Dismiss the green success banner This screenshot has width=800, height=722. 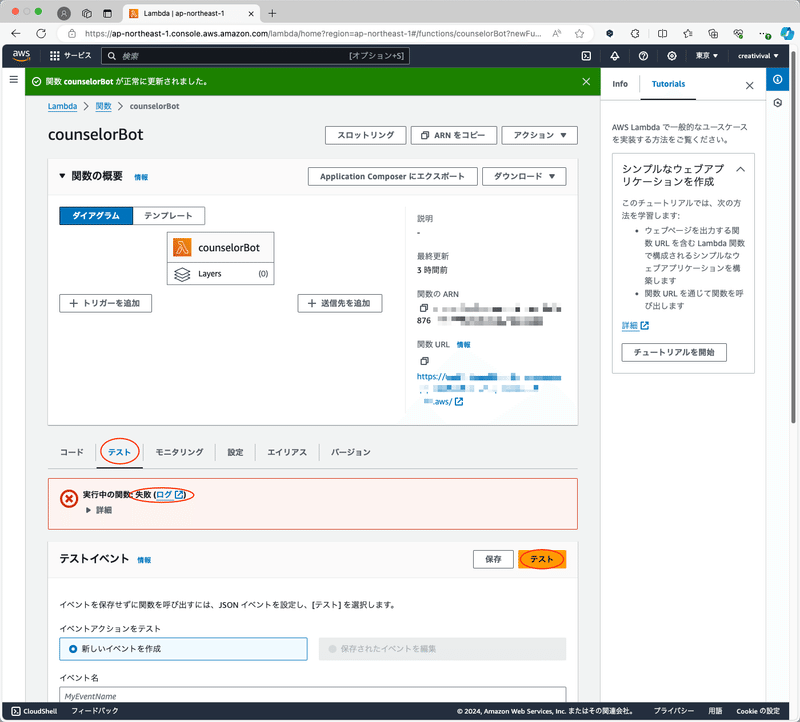pos(586,82)
